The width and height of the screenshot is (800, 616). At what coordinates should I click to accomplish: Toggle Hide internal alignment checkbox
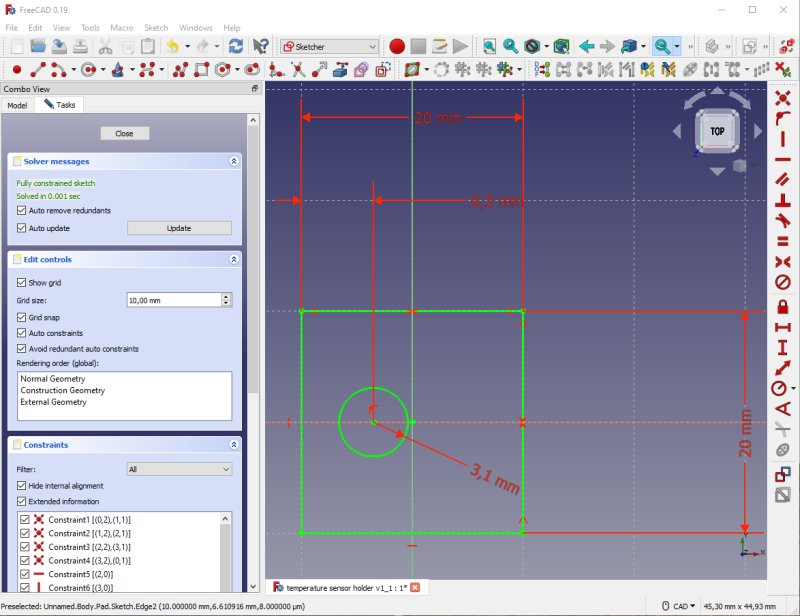[x=21, y=486]
